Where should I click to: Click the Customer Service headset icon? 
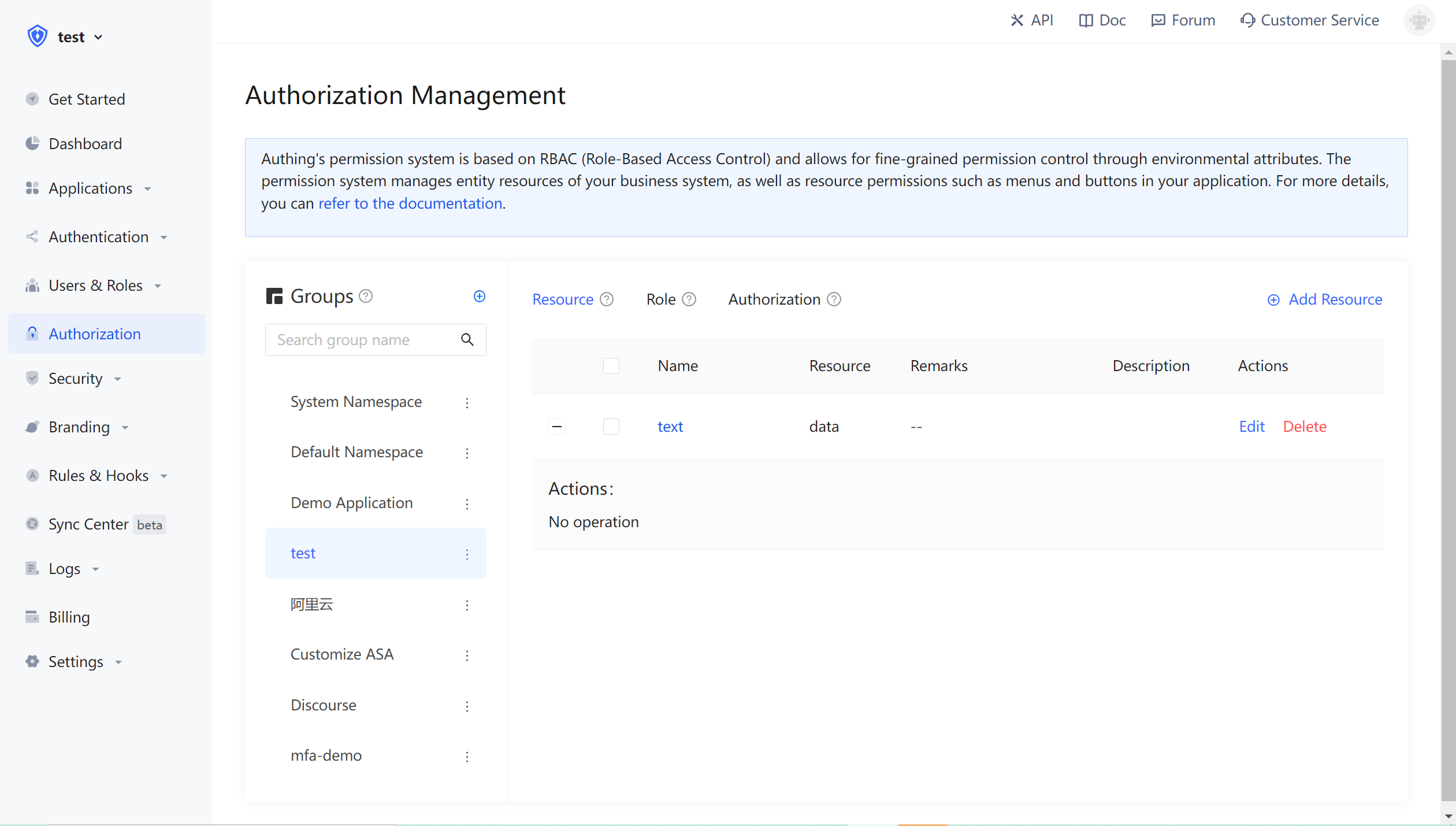click(x=1247, y=21)
